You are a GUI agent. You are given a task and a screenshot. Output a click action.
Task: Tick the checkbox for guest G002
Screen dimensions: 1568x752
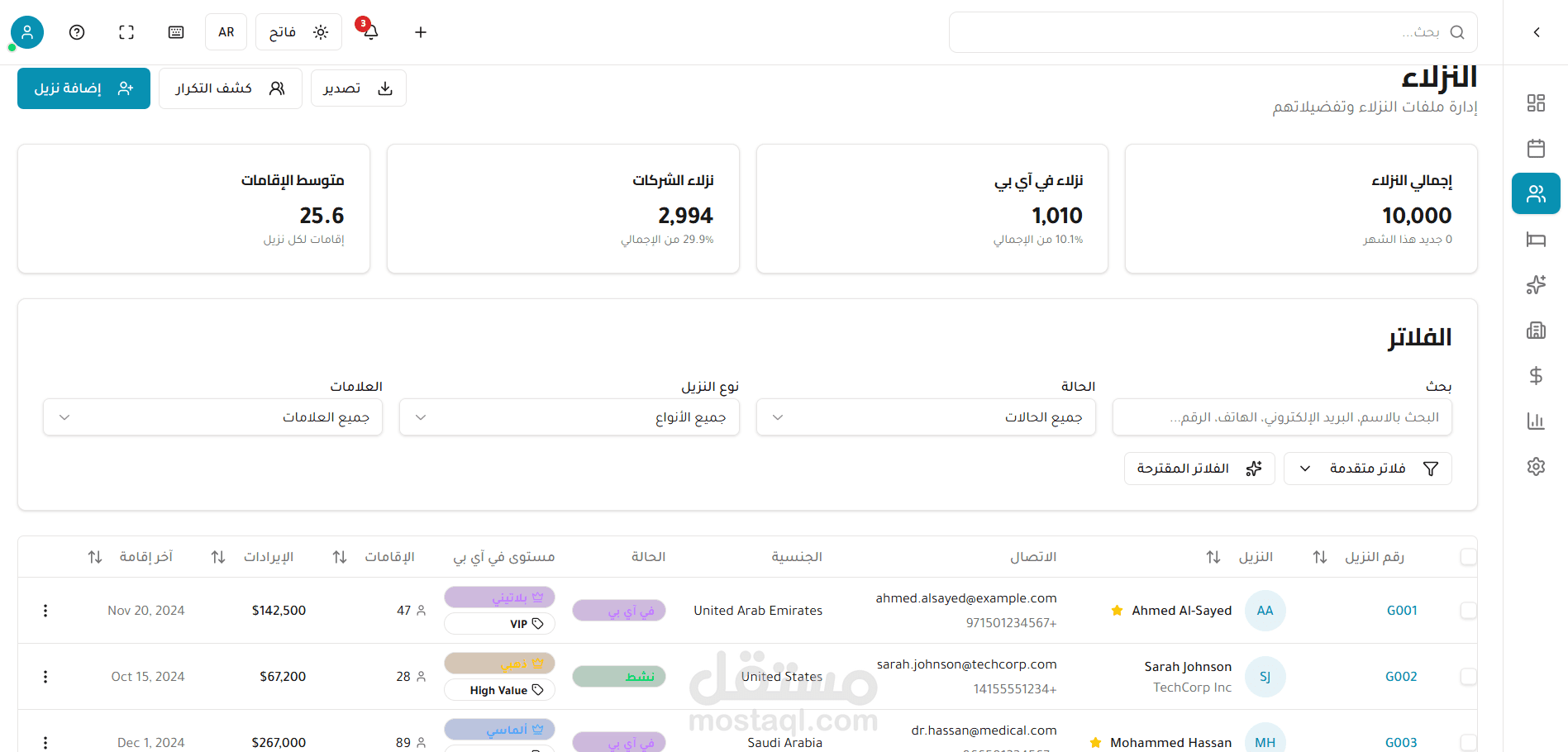coord(1468,676)
